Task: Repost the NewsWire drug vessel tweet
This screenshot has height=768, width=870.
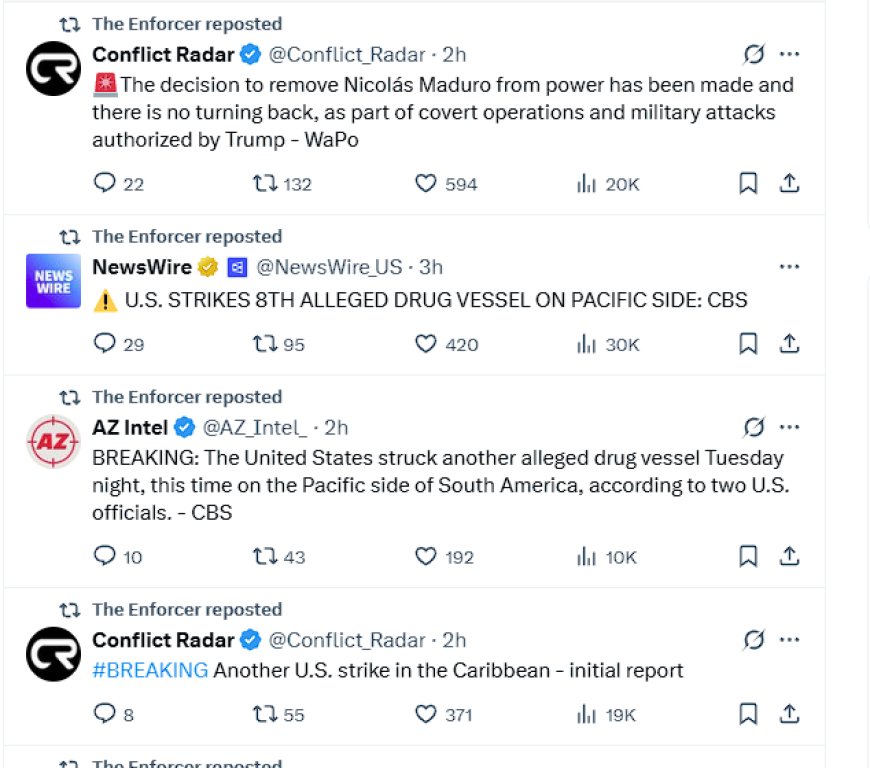Action: tap(265, 344)
